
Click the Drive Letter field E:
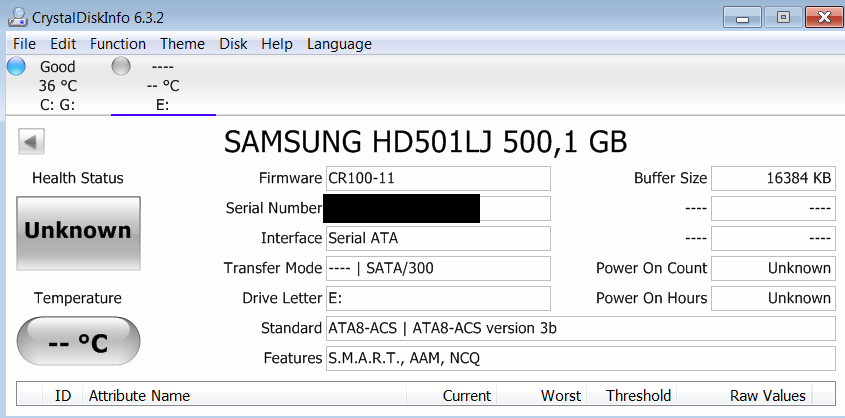pyautogui.click(x=438, y=298)
